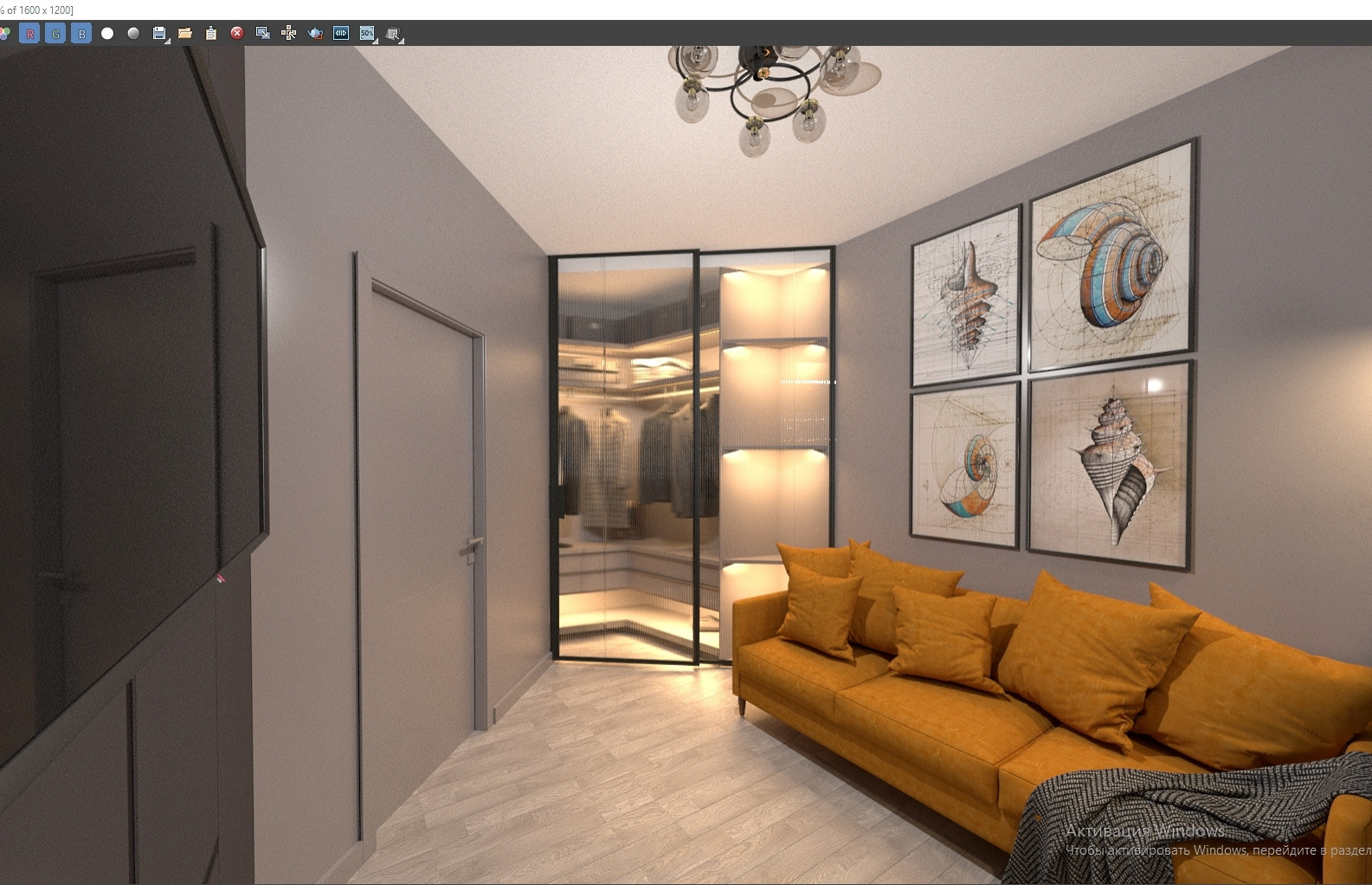The height and width of the screenshot is (885, 1372).
Task: Copy the render to clipboard
Action: pos(211,34)
